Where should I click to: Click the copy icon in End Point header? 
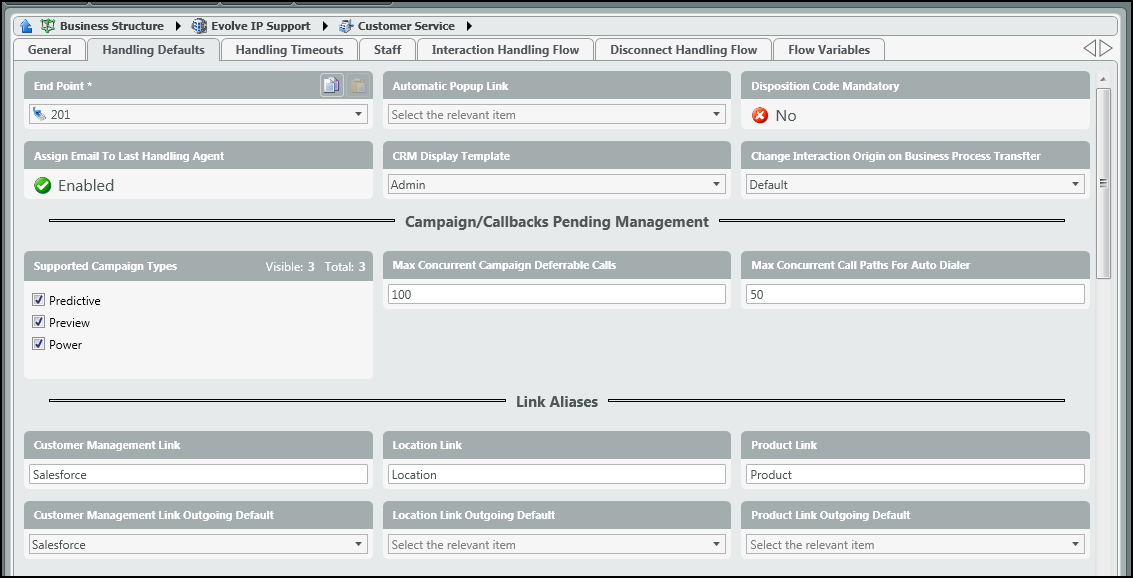pos(331,86)
